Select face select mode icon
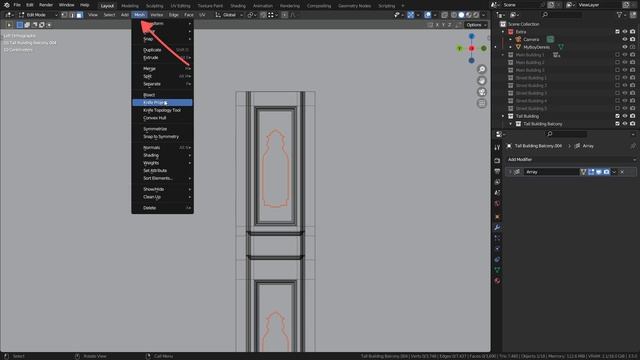 79,15
